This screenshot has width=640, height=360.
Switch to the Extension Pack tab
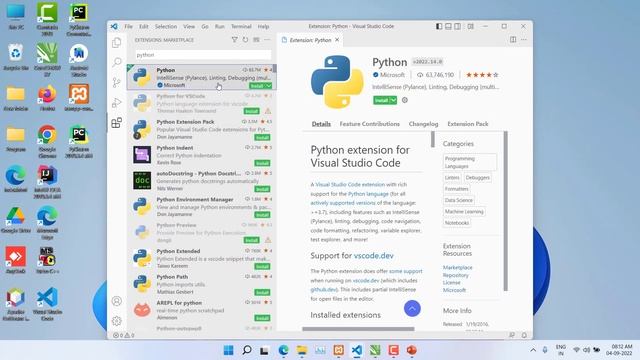468,124
